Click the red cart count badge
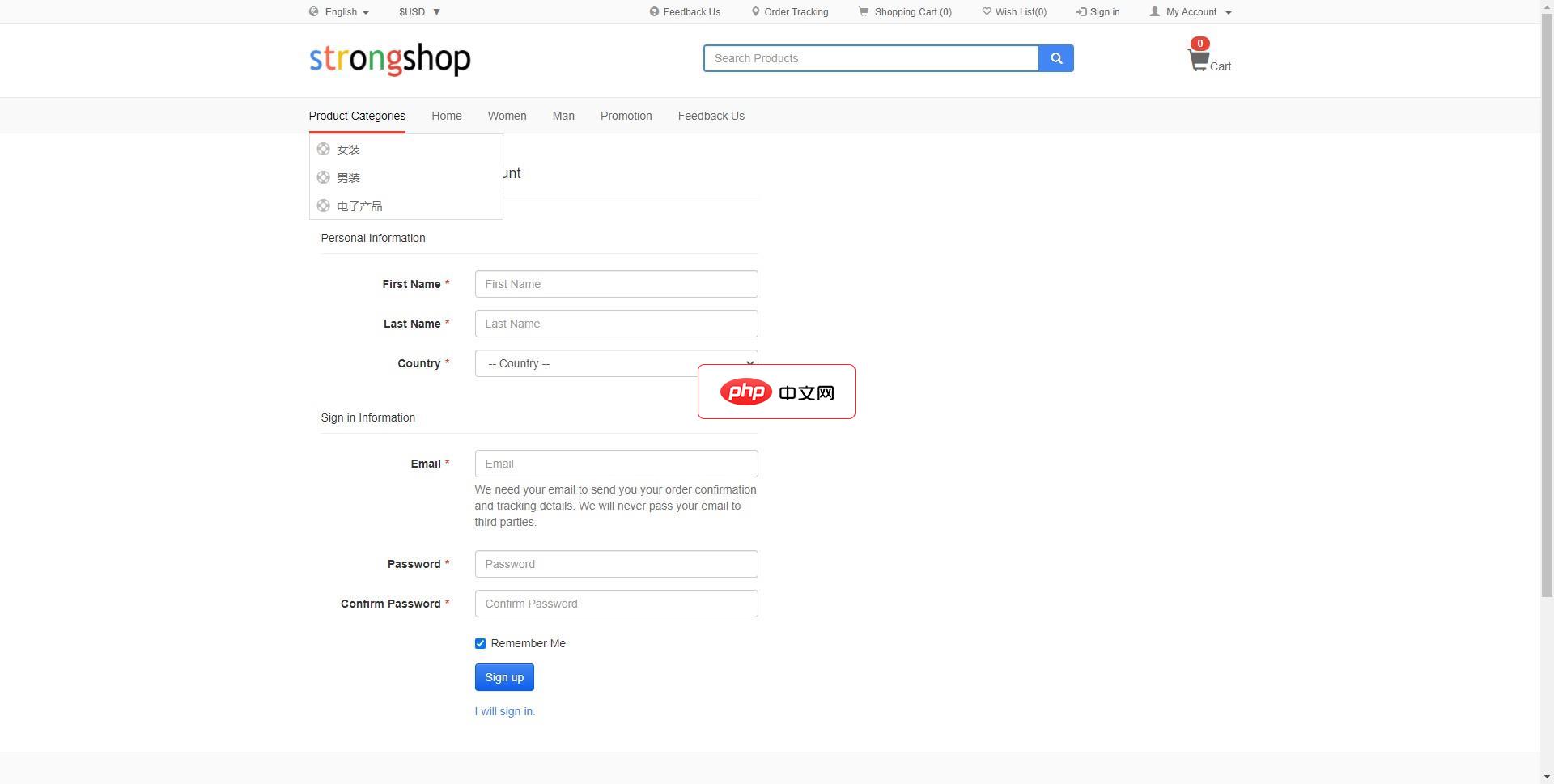1554x784 pixels. coord(1199,44)
